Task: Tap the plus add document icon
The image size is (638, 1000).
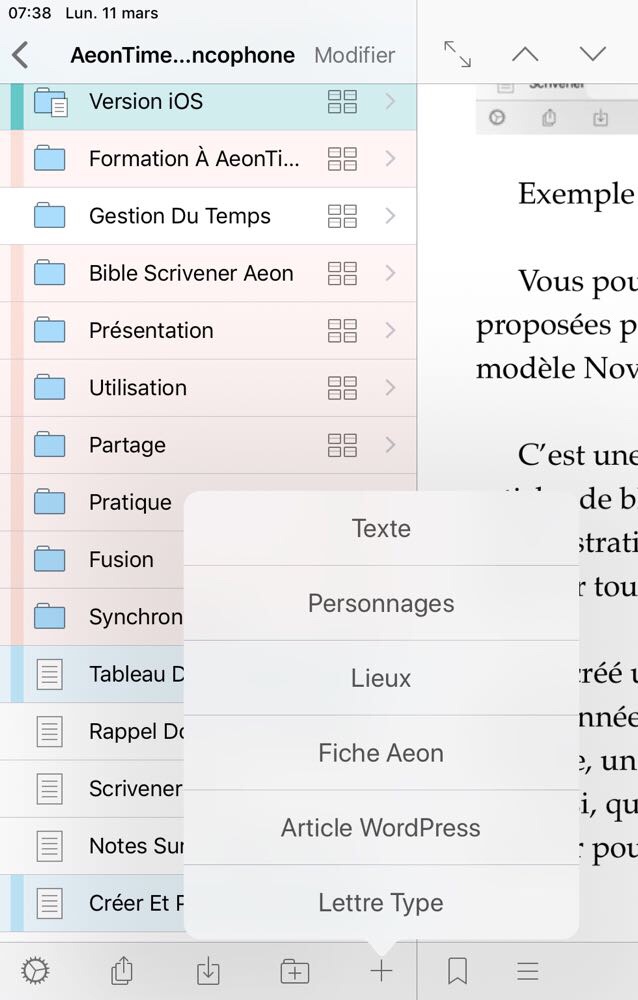Action: click(381, 970)
